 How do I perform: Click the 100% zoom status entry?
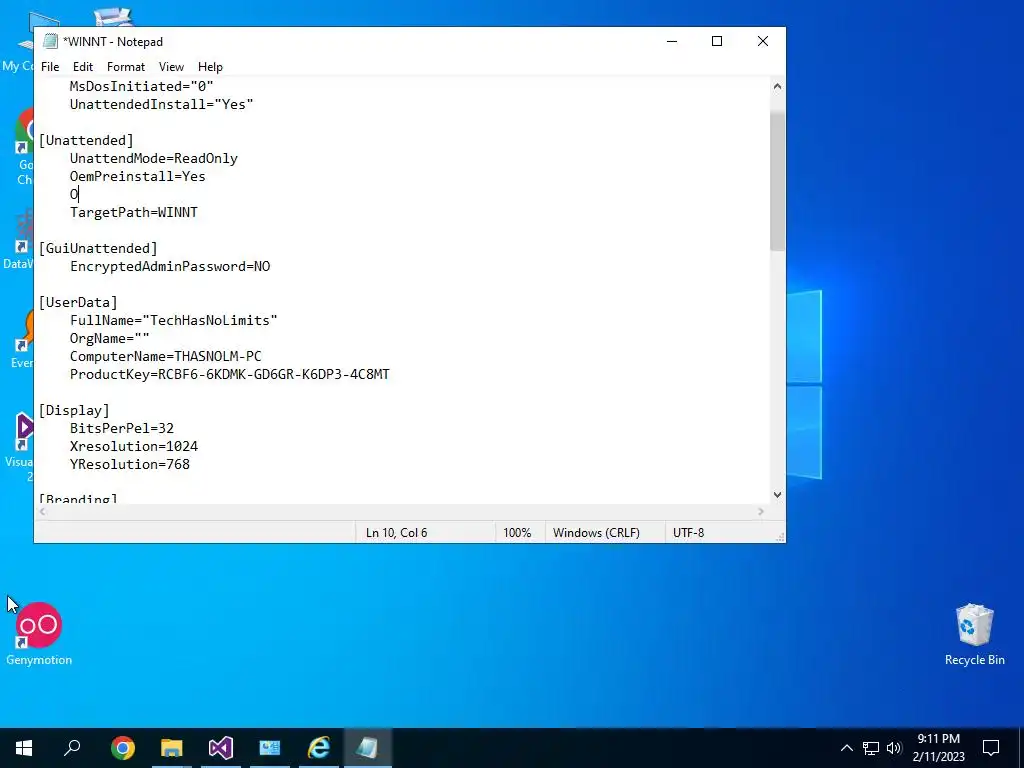click(x=517, y=533)
